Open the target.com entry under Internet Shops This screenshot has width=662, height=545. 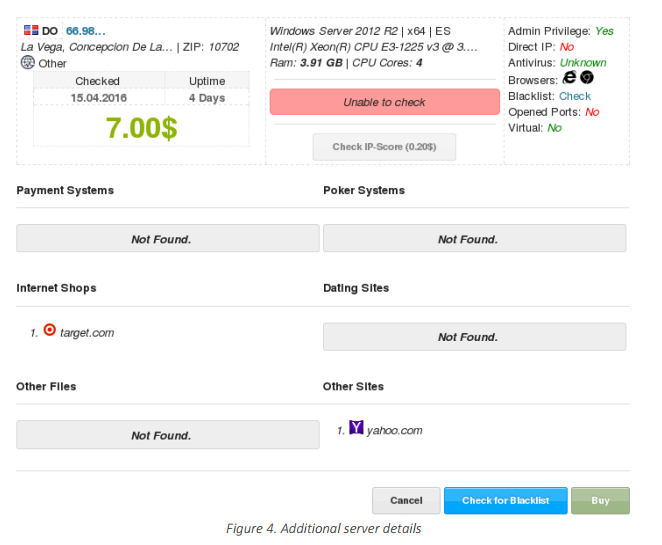coord(87,333)
